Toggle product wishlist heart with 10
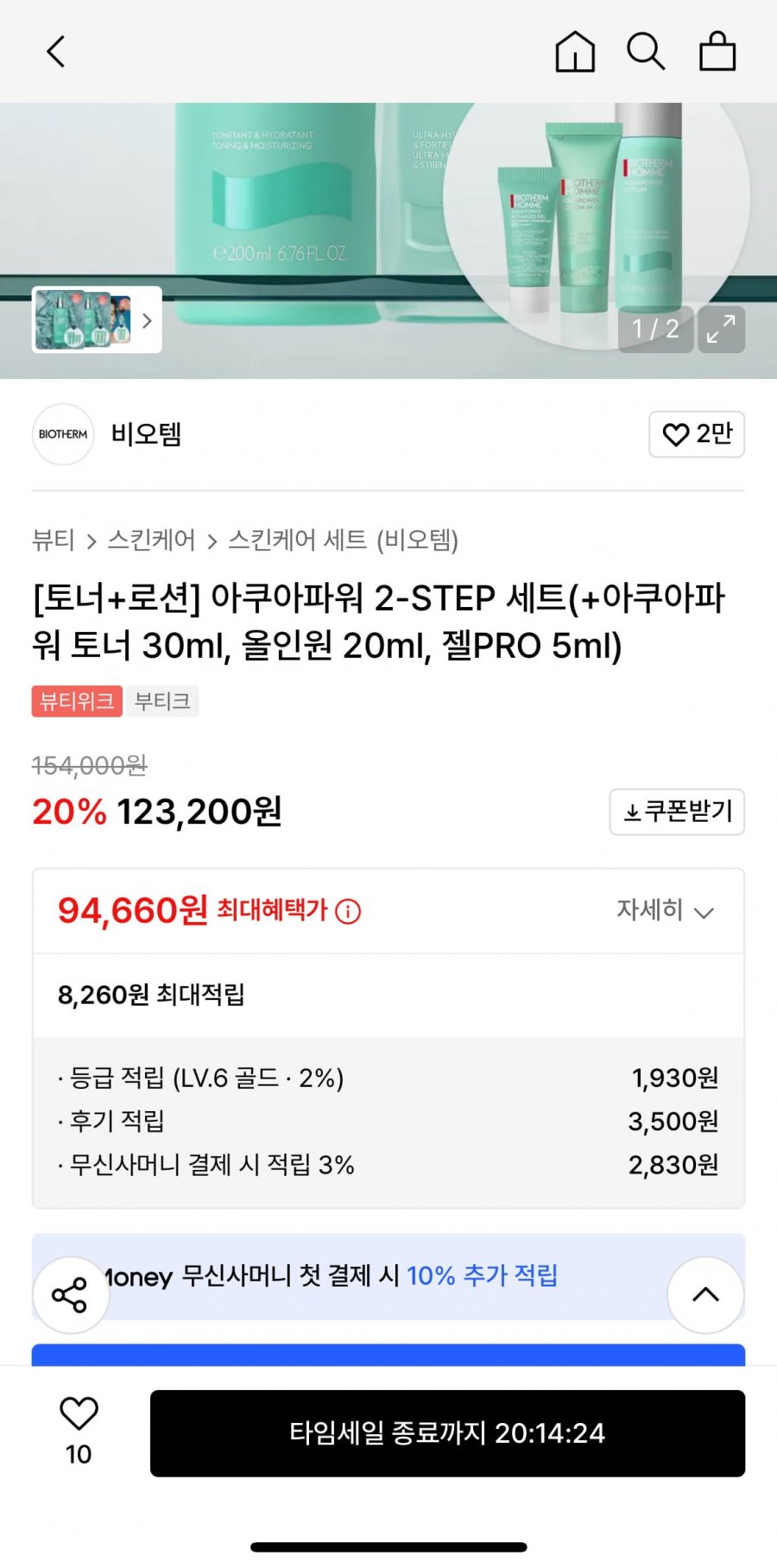777x1568 pixels. (x=79, y=1429)
